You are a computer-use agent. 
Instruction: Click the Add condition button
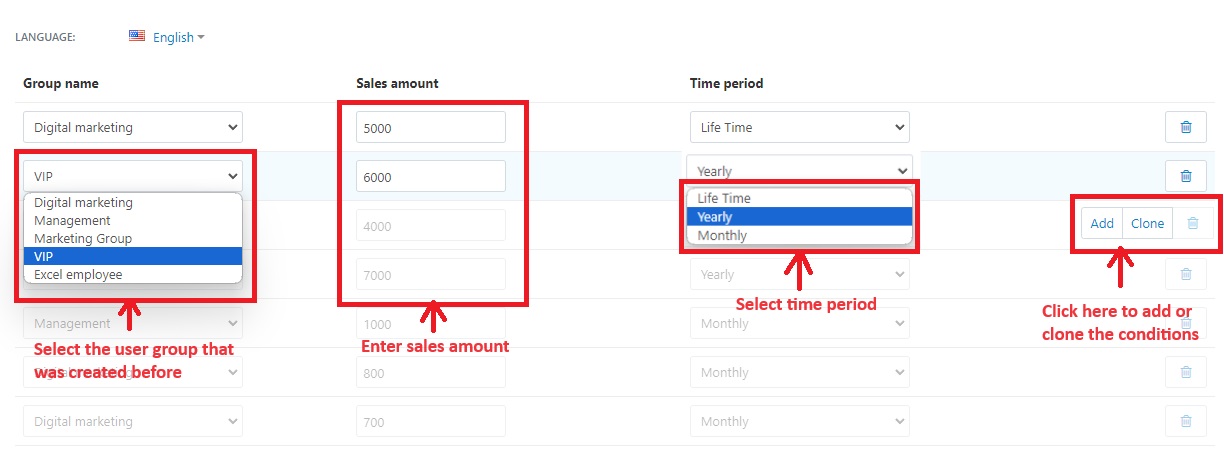pyautogui.click(x=1102, y=224)
